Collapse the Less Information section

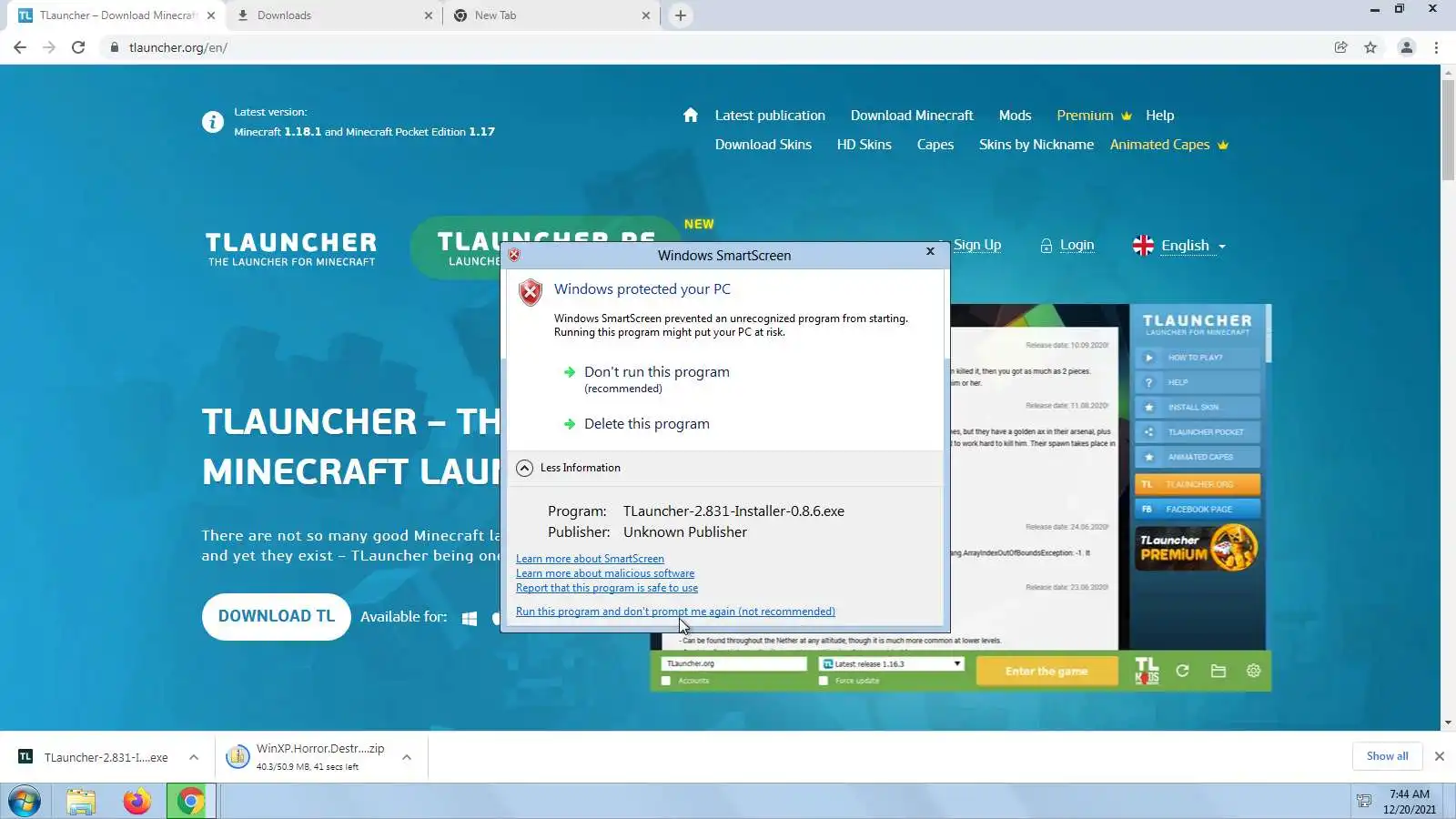[569, 468]
